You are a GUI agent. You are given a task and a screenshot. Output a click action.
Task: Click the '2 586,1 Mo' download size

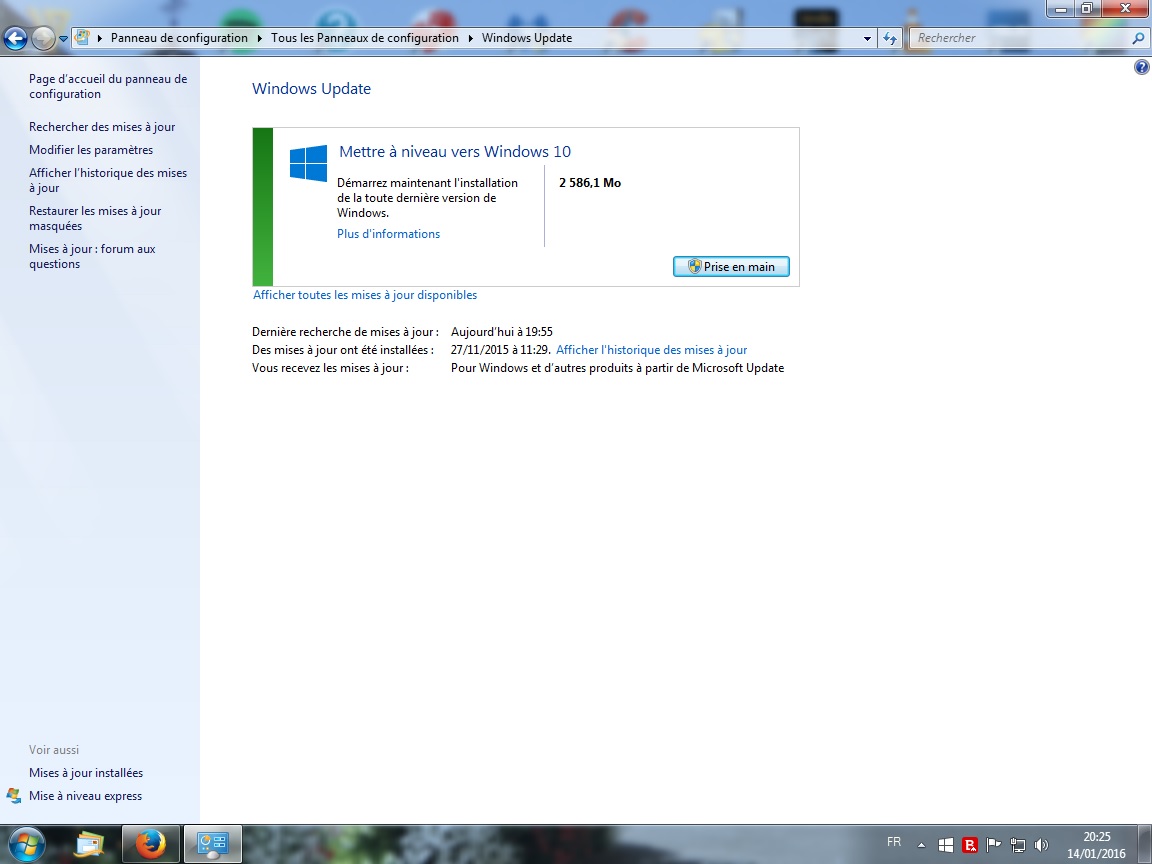590,183
